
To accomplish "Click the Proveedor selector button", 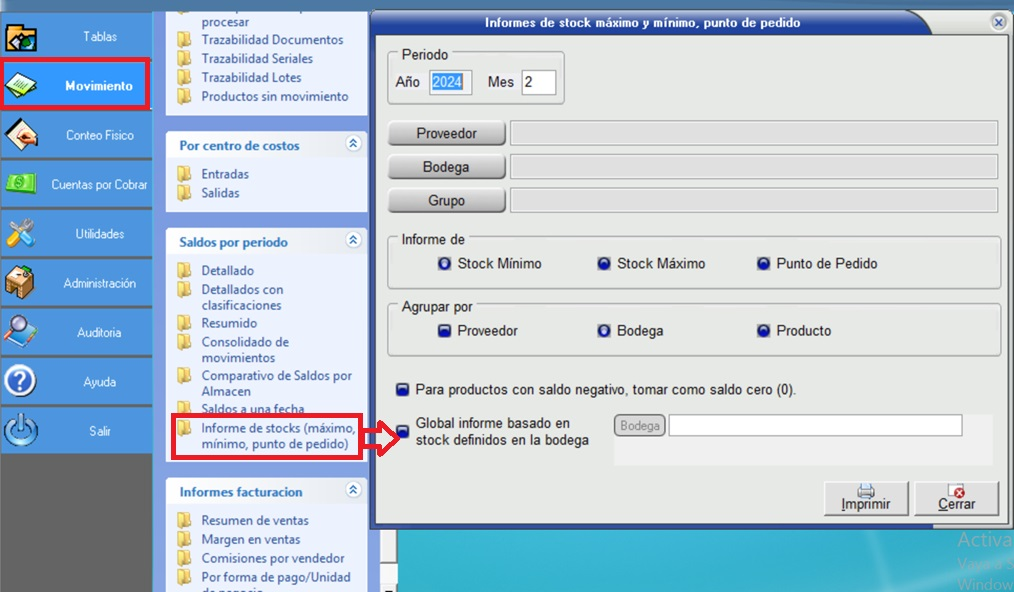I will pyautogui.click(x=446, y=133).
